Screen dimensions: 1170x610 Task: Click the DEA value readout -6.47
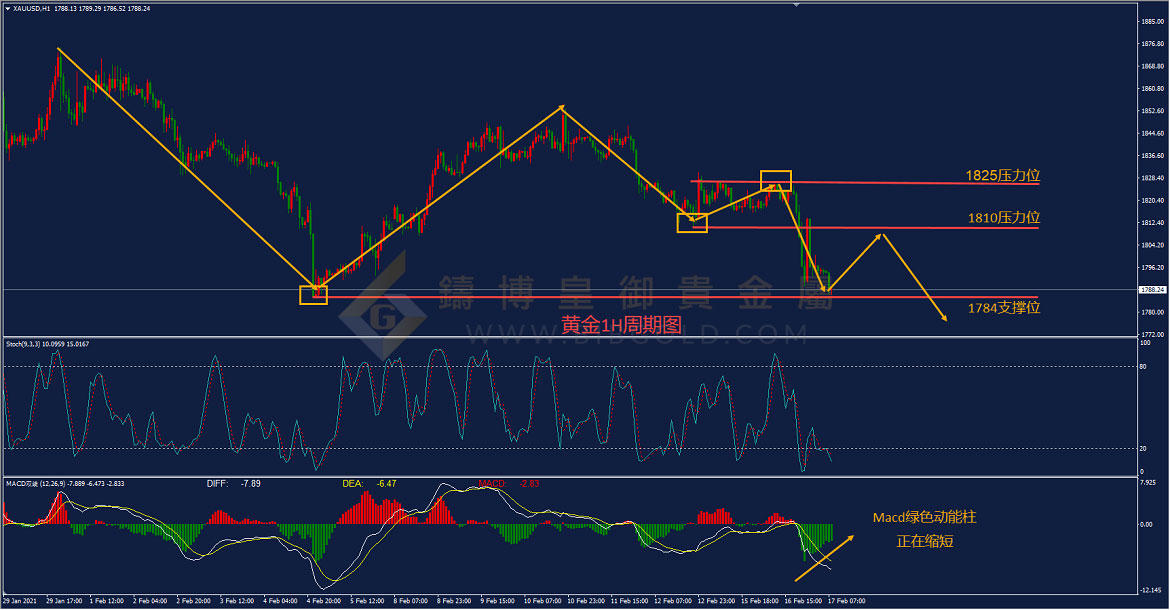click(387, 484)
